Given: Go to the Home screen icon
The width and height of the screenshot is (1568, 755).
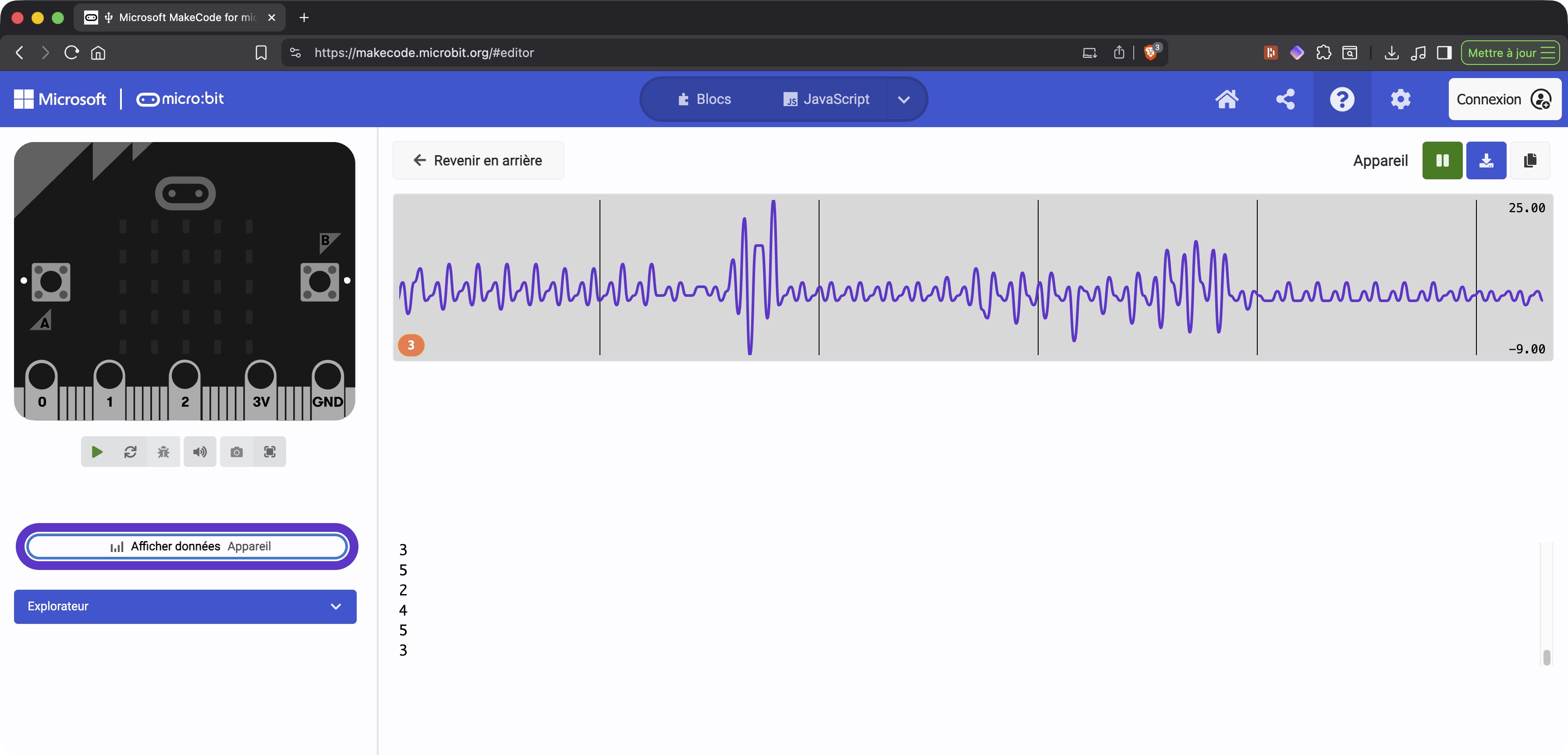Looking at the screenshot, I should tap(1227, 99).
